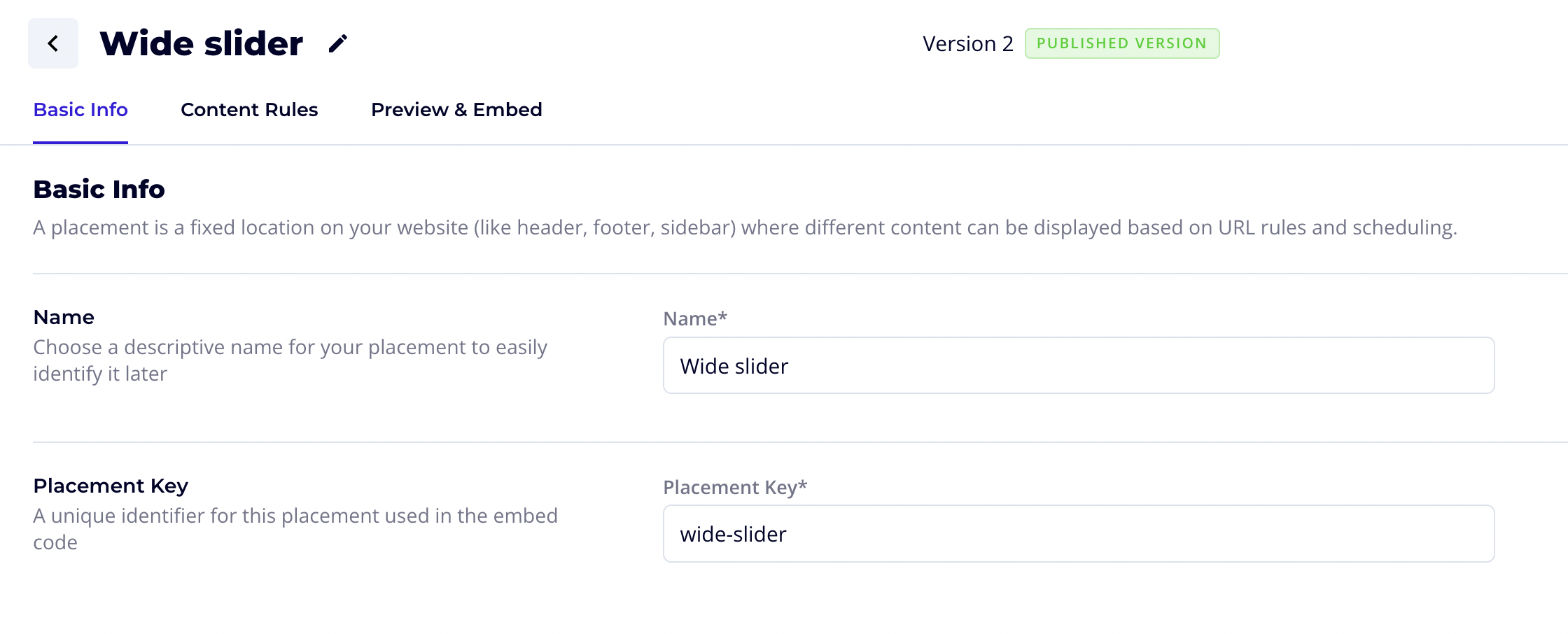The width and height of the screenshot is (1568, 634).
Task: Click the pencil icon to rename placement
Action: pyautogui.click(x=338, y=43)
